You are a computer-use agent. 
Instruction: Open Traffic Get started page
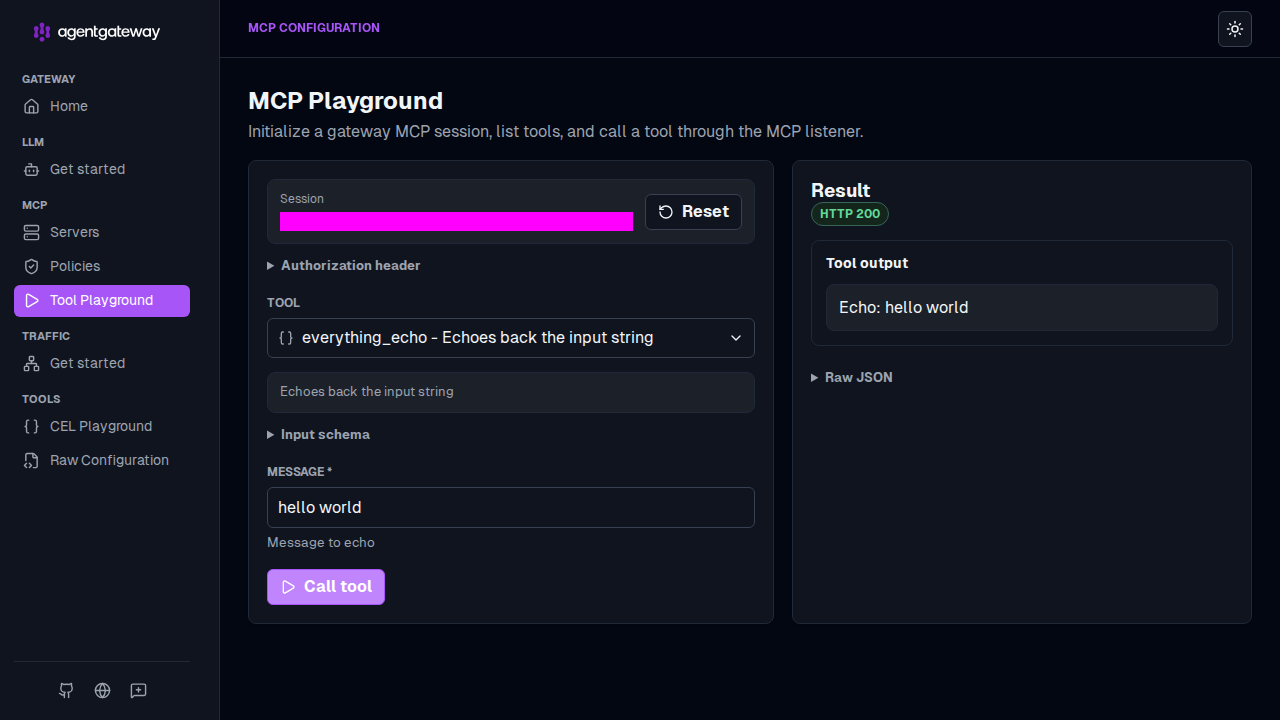[101, 363]
